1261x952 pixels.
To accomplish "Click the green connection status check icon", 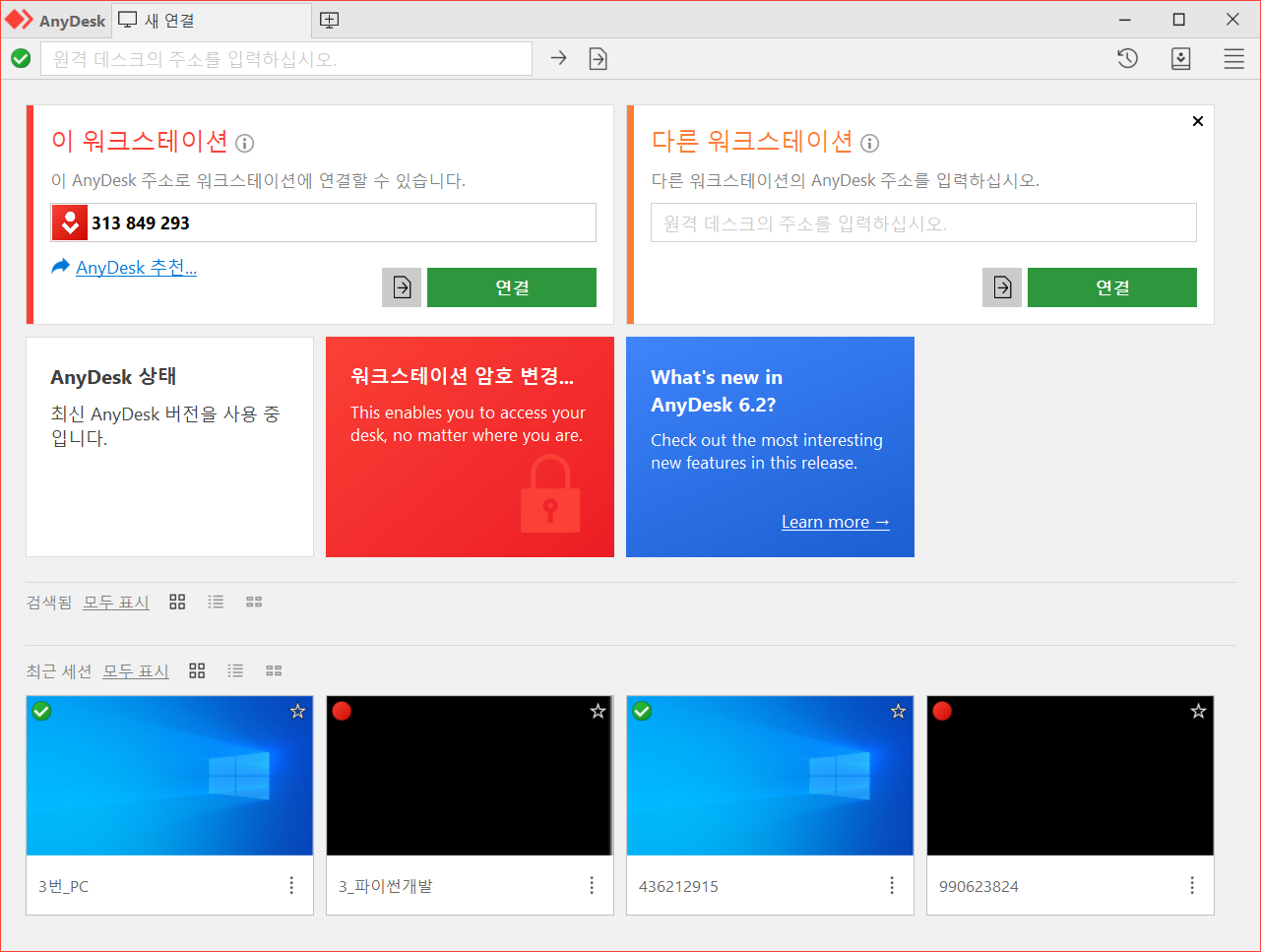I will [x=21, y=59].
